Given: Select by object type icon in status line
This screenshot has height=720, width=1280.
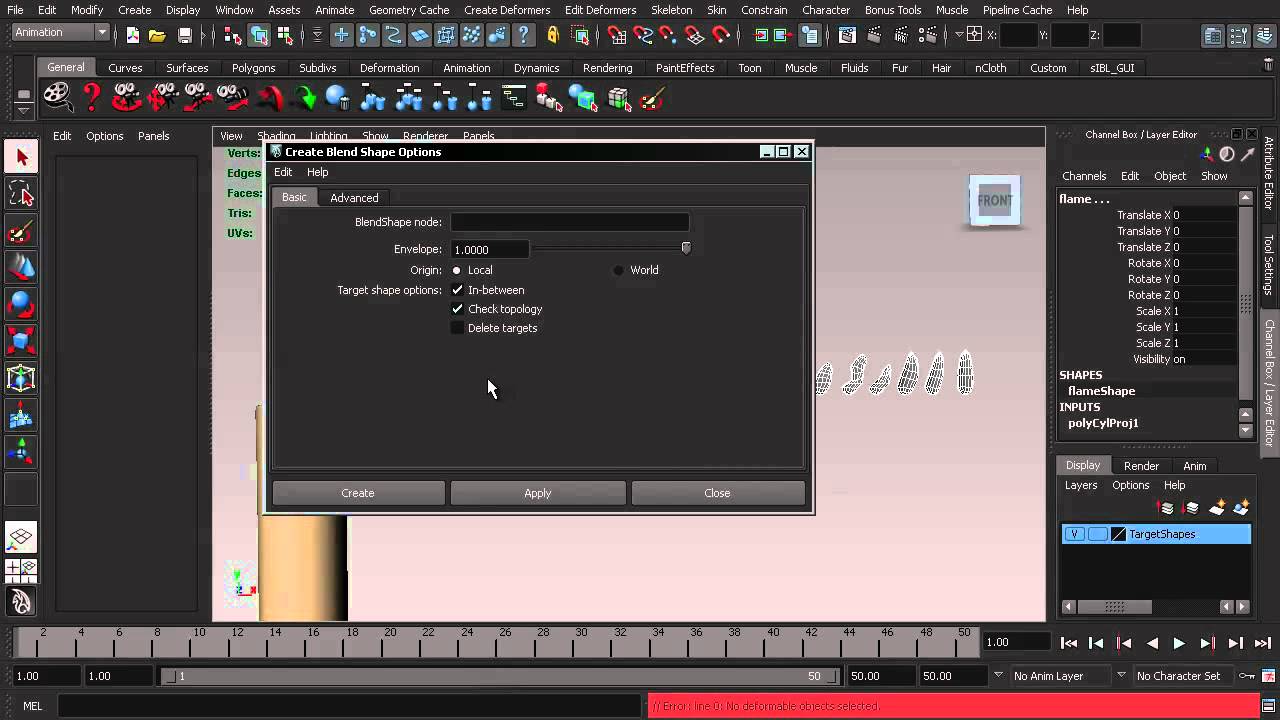Looking at the screenshot, I should [x=260, y=35].
